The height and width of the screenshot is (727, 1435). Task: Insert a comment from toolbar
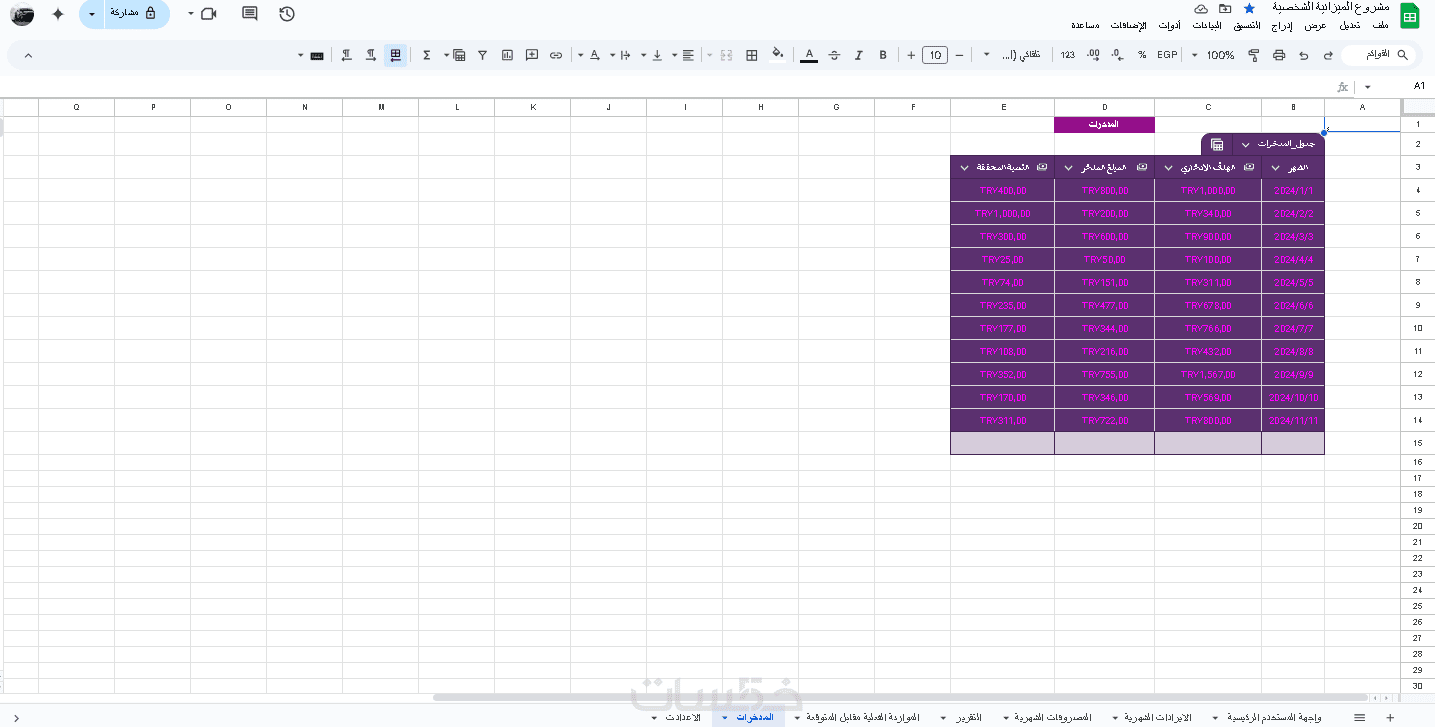532,55
